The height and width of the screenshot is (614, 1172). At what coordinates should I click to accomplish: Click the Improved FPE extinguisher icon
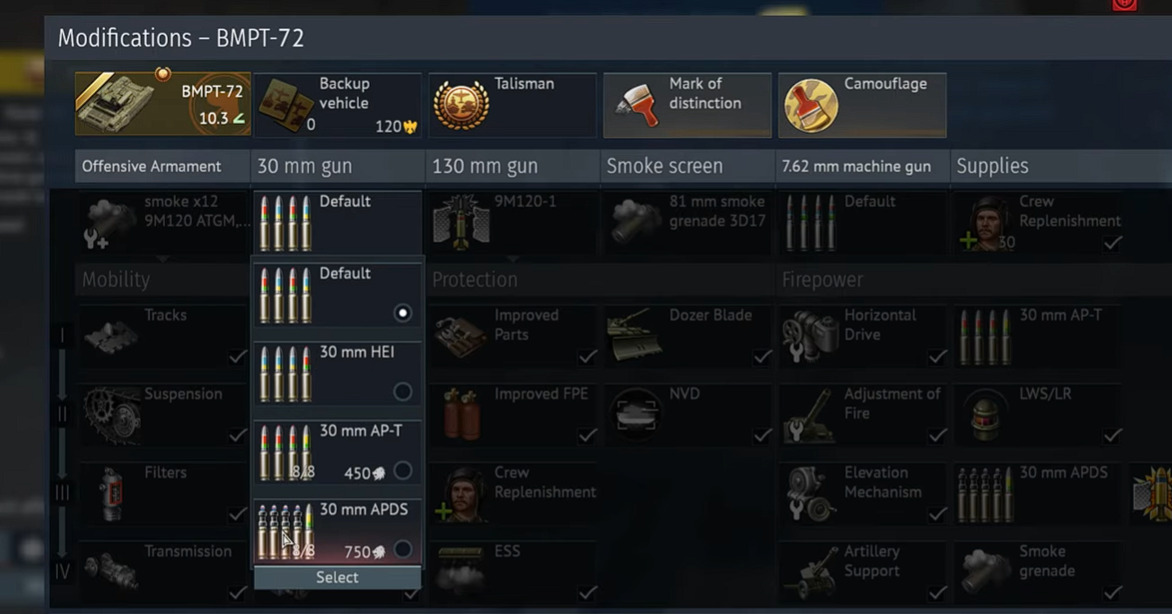click(461, 414)
